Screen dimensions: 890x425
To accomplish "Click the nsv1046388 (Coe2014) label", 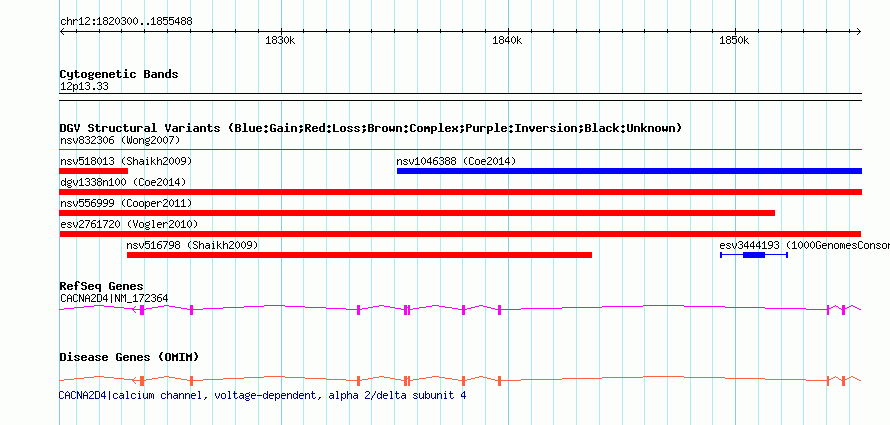I will [x=456, y=161].
